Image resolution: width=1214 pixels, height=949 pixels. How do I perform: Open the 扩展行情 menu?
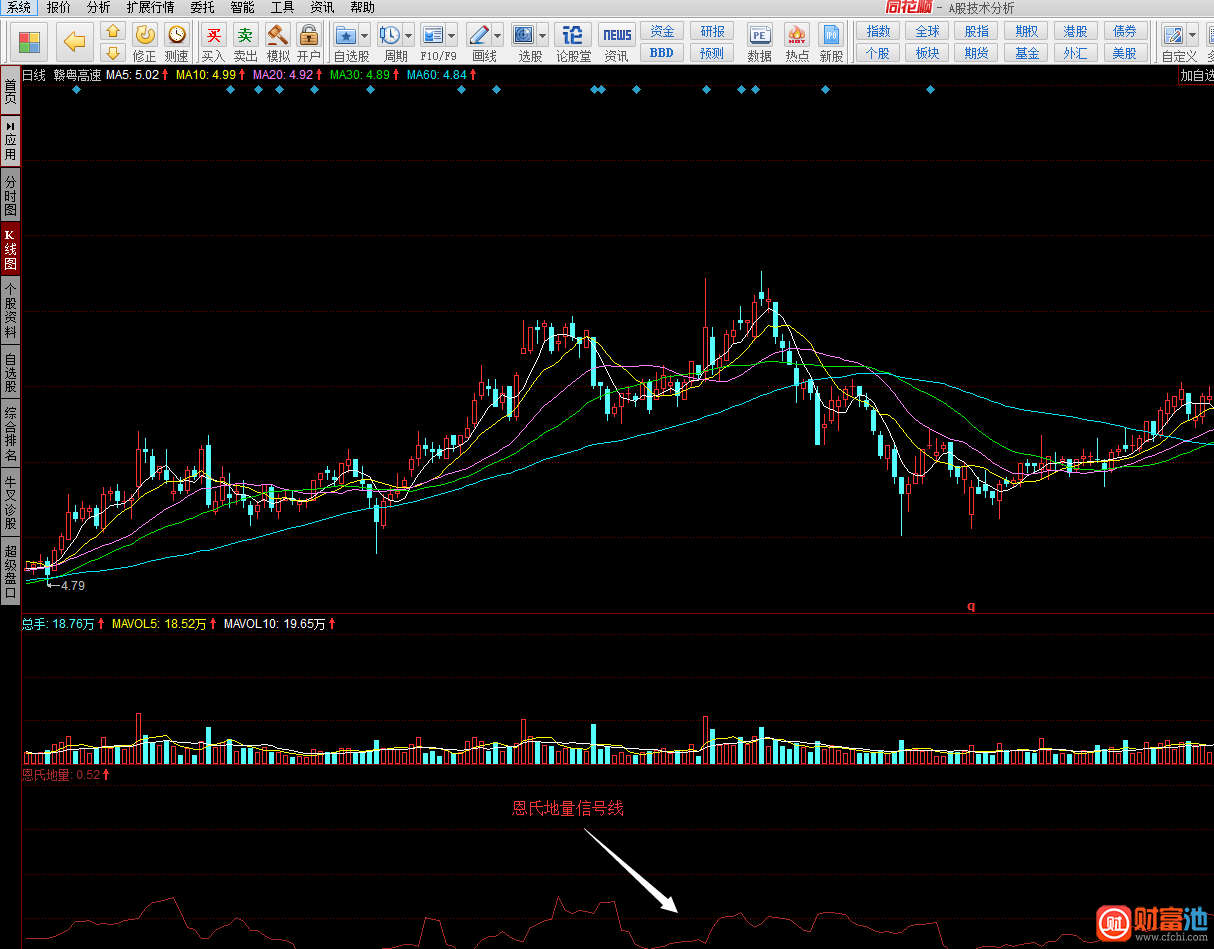tap(150, 7)
